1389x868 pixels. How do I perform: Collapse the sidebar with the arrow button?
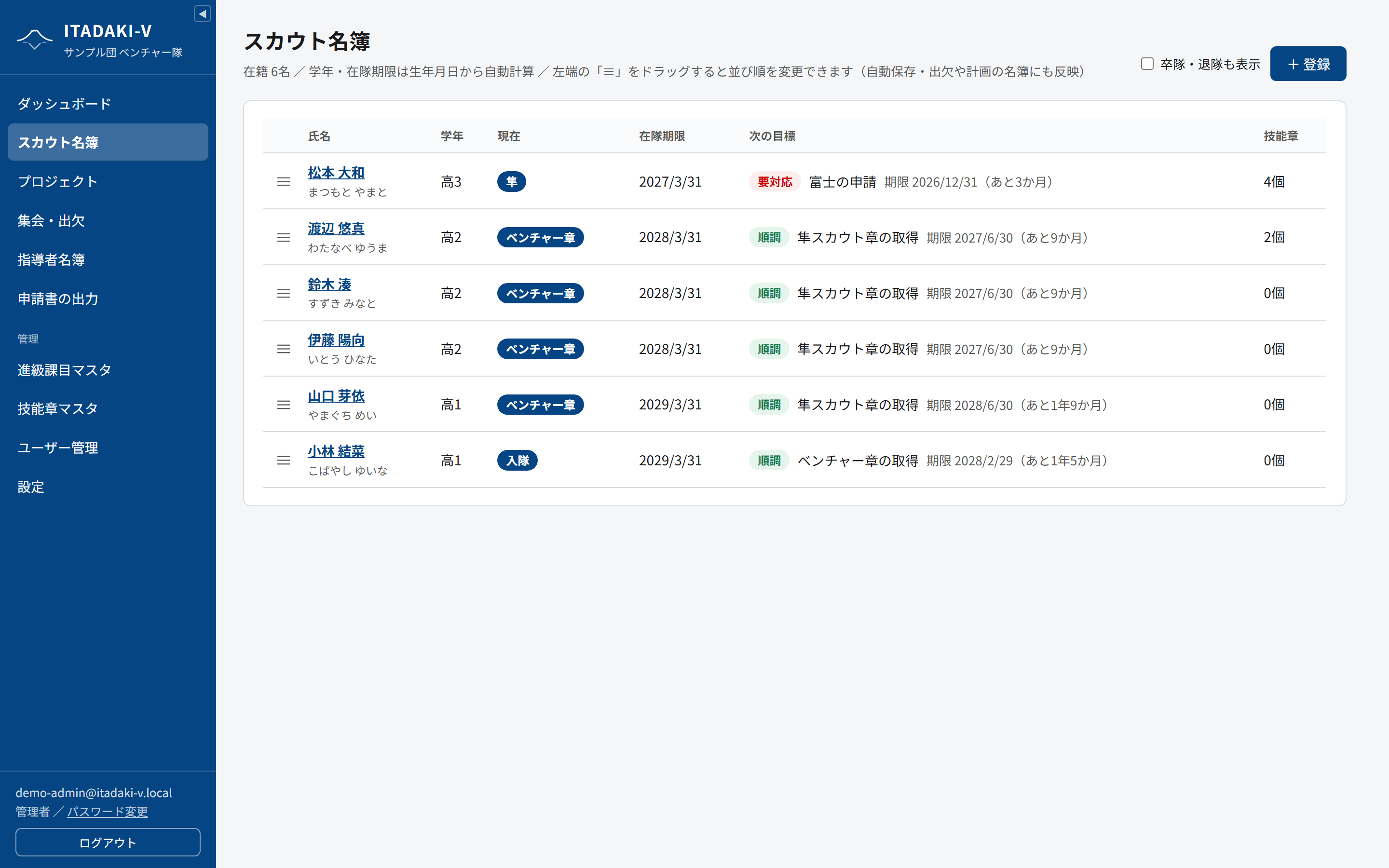point(202,14)
